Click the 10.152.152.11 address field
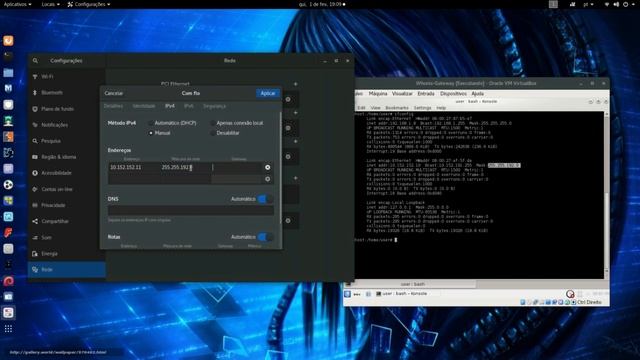The height and width of the screenshot is (360, 640). tap(134, 167)
